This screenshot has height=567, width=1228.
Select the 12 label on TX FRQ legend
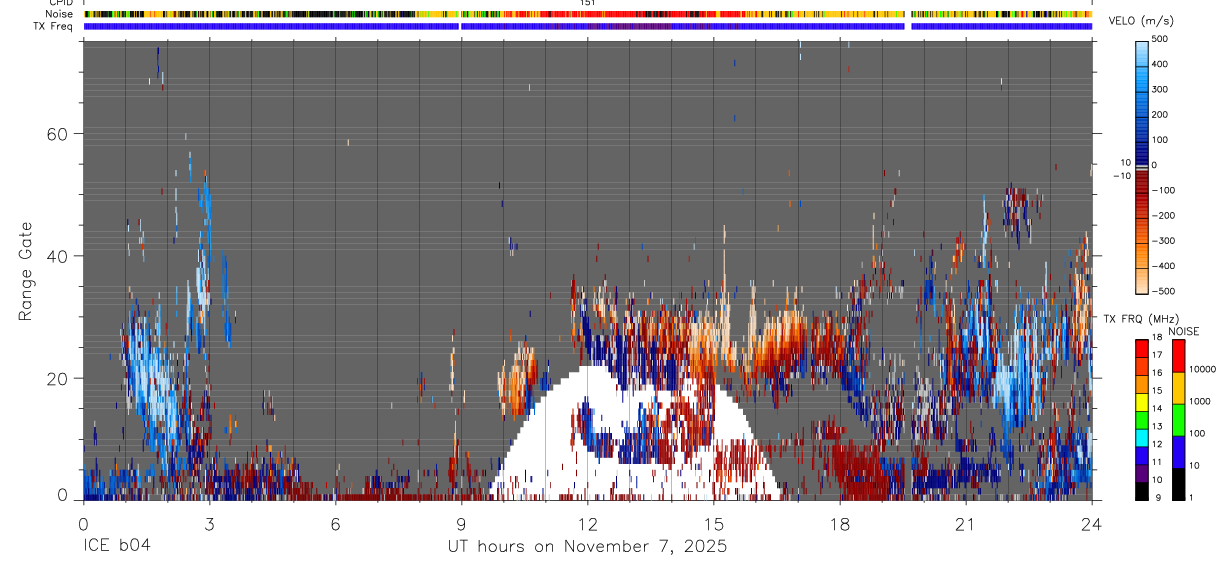pos(1157,444)
